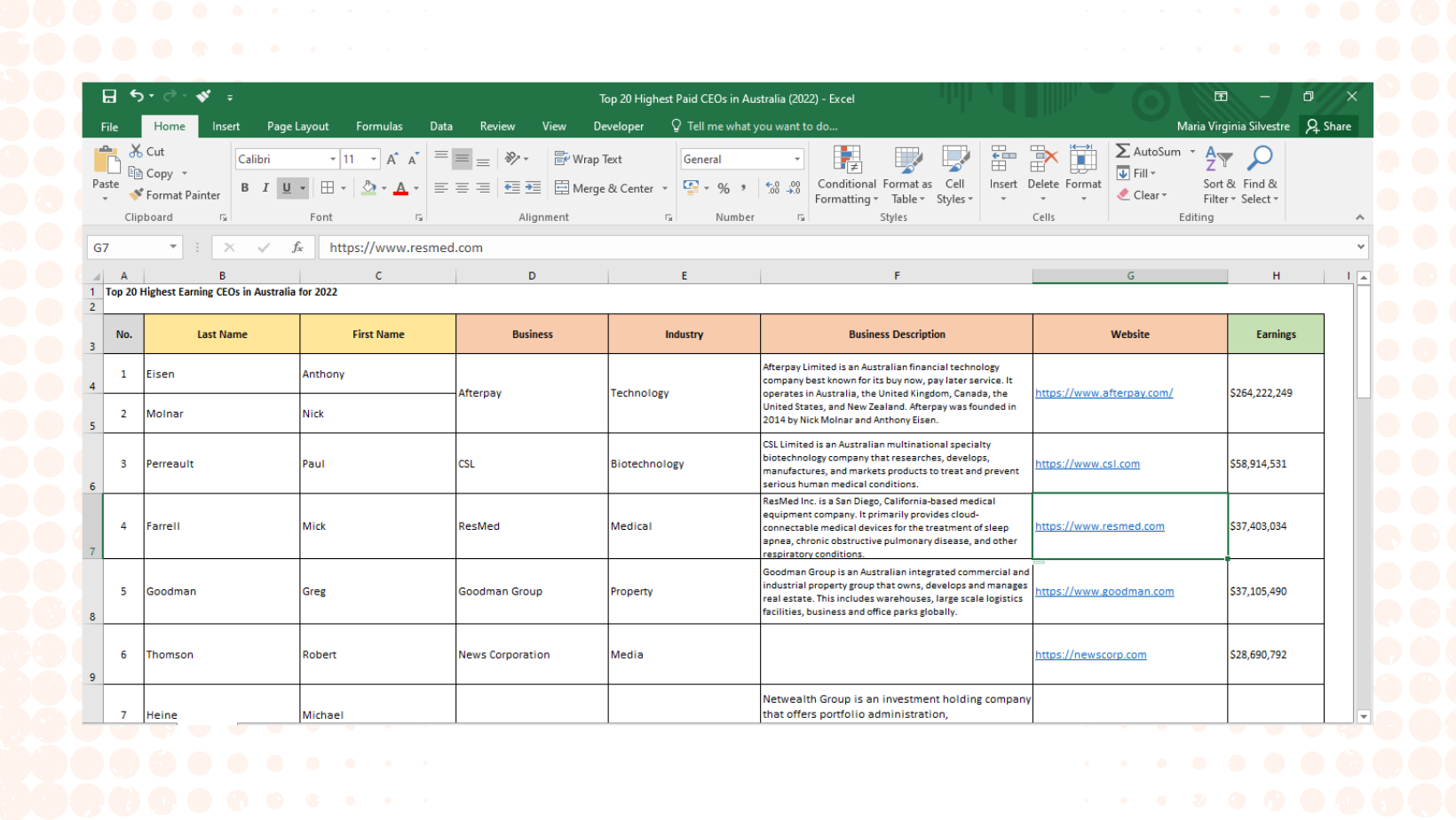Expand the font name Calibri dropdown
The height and width of the screenshot is (820, 1456).
333,160
